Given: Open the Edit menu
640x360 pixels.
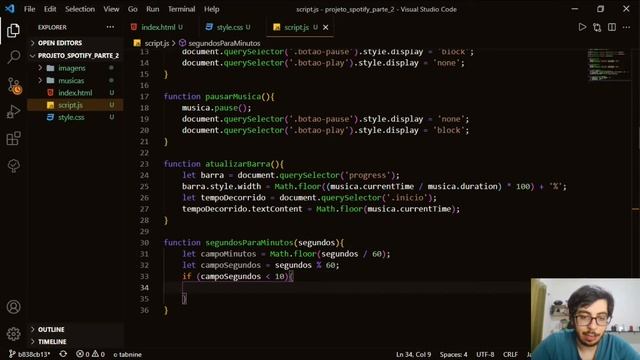Looking at the screenshot, I should [50, 9].
